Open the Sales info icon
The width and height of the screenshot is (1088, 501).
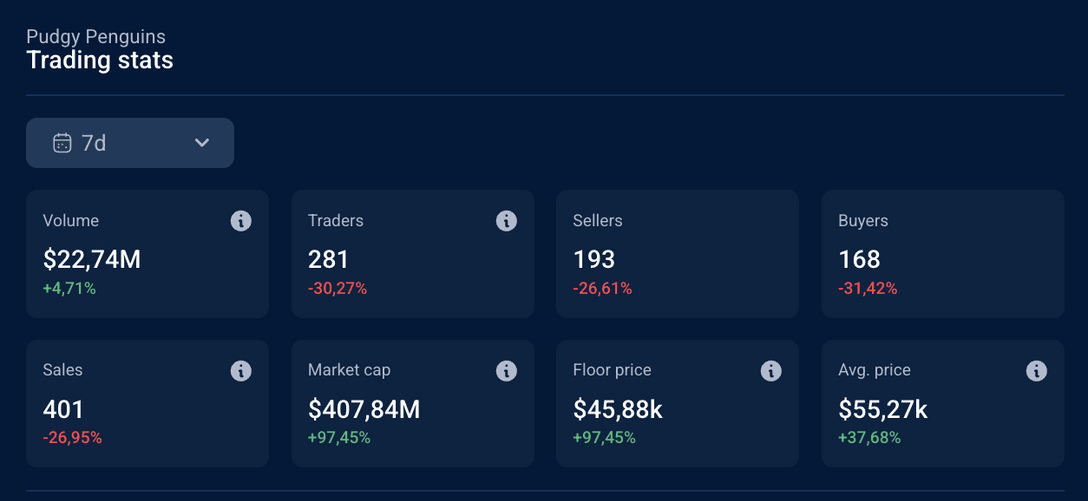point(241,371)
